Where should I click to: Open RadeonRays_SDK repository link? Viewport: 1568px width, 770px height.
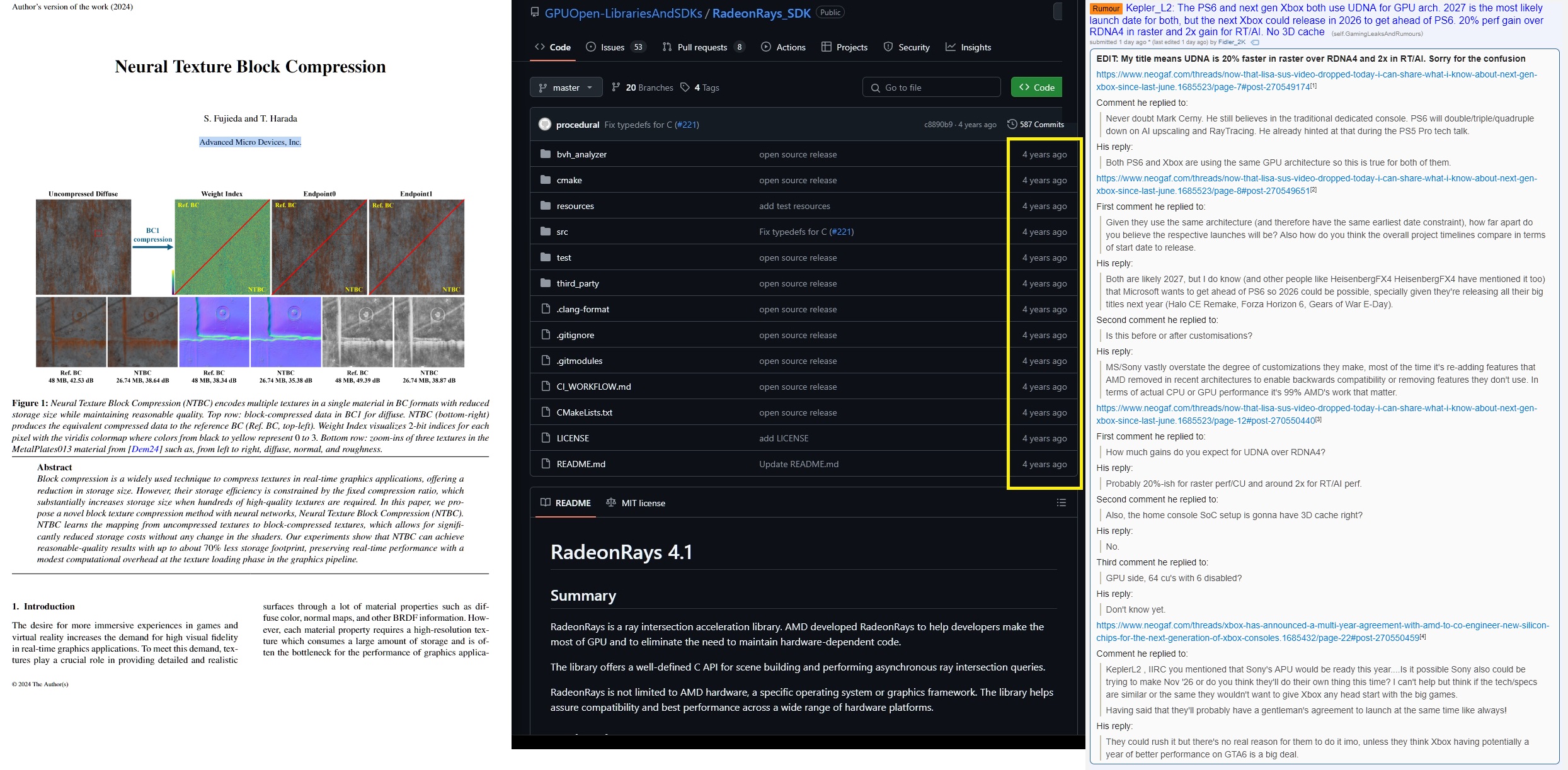761,13
